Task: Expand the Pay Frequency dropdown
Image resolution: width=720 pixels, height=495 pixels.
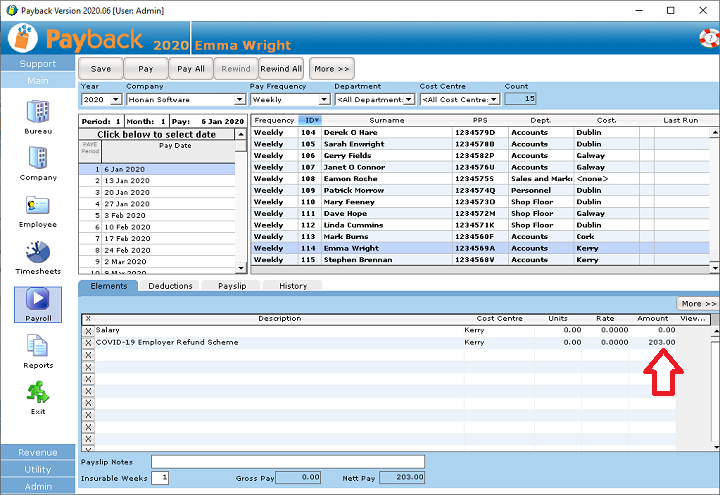Action: (324, 100)
